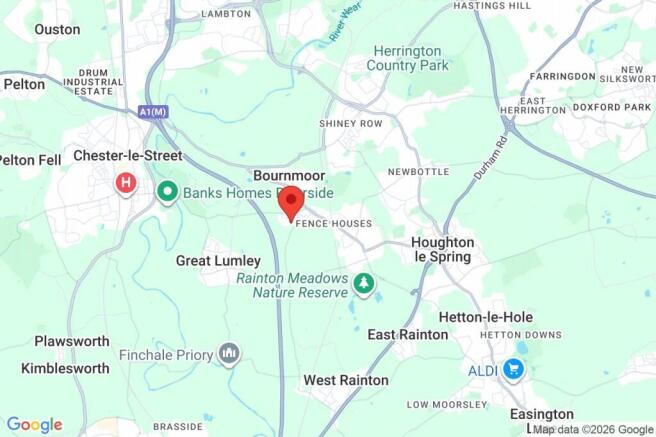Click the West Rainton label
The height and width of the screenshot is (437, 656).
pyautogui.click(x=346, y=380)
